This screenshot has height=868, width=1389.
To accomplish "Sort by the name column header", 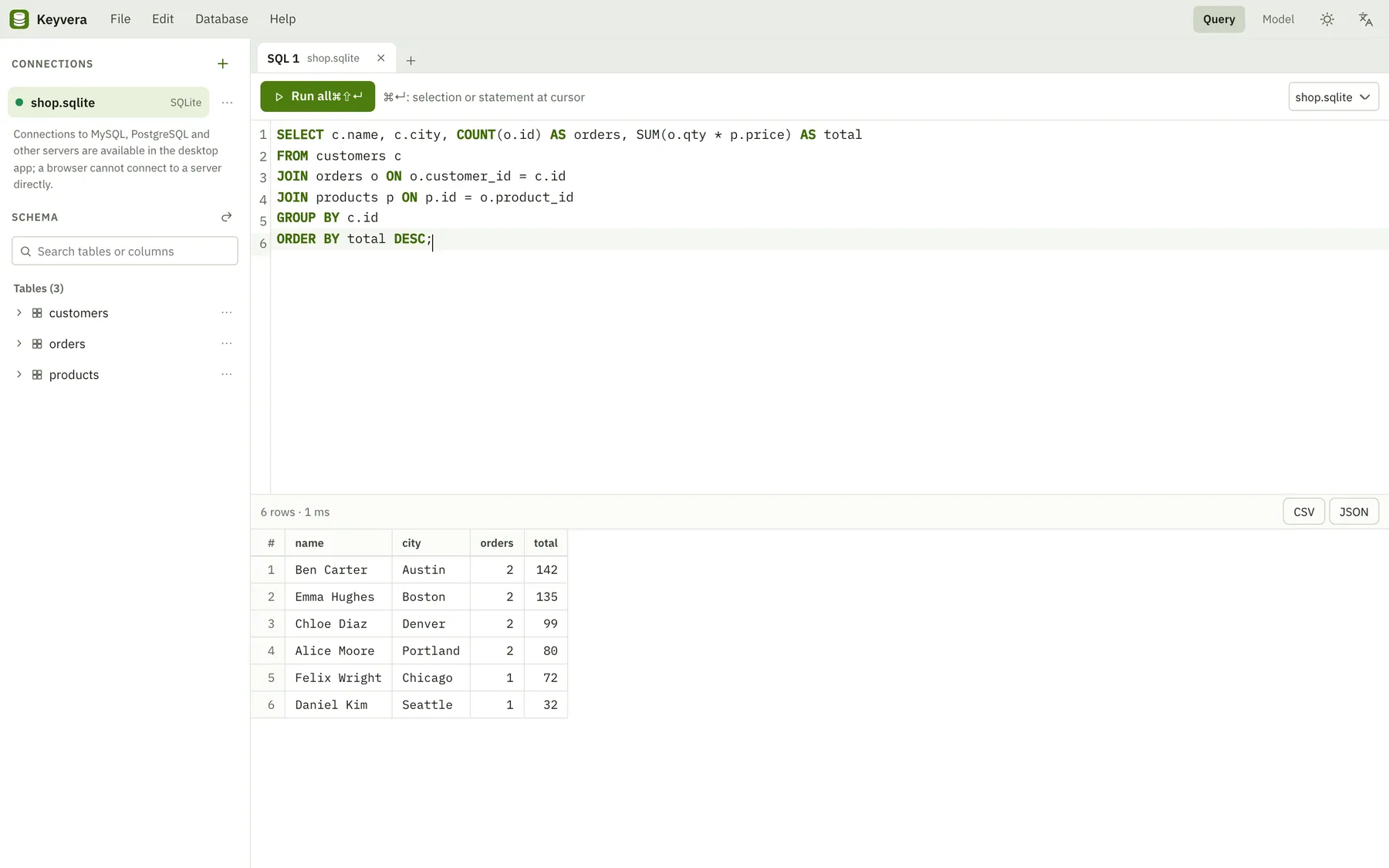I will (339, 543).
